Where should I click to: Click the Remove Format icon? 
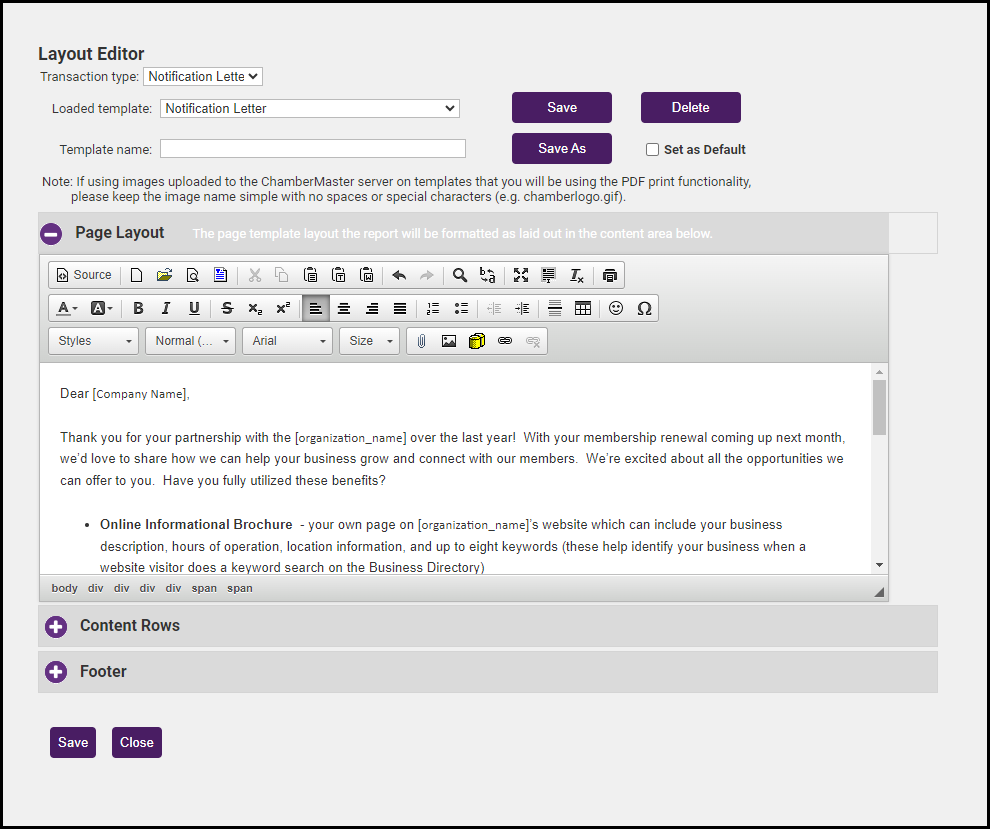click(x=576, y=275)
